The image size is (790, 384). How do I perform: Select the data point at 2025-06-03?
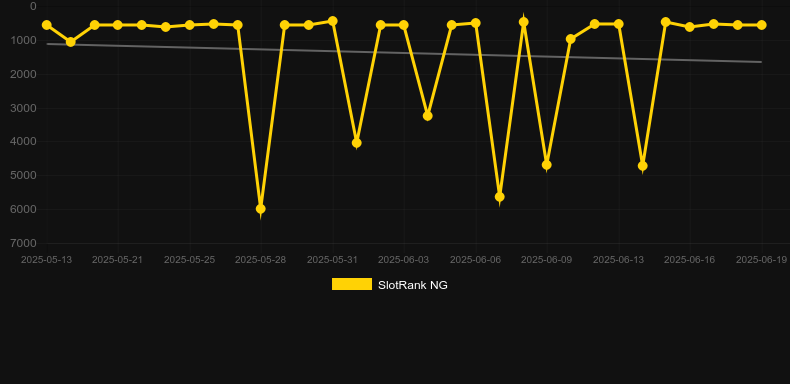click(404, 25)
